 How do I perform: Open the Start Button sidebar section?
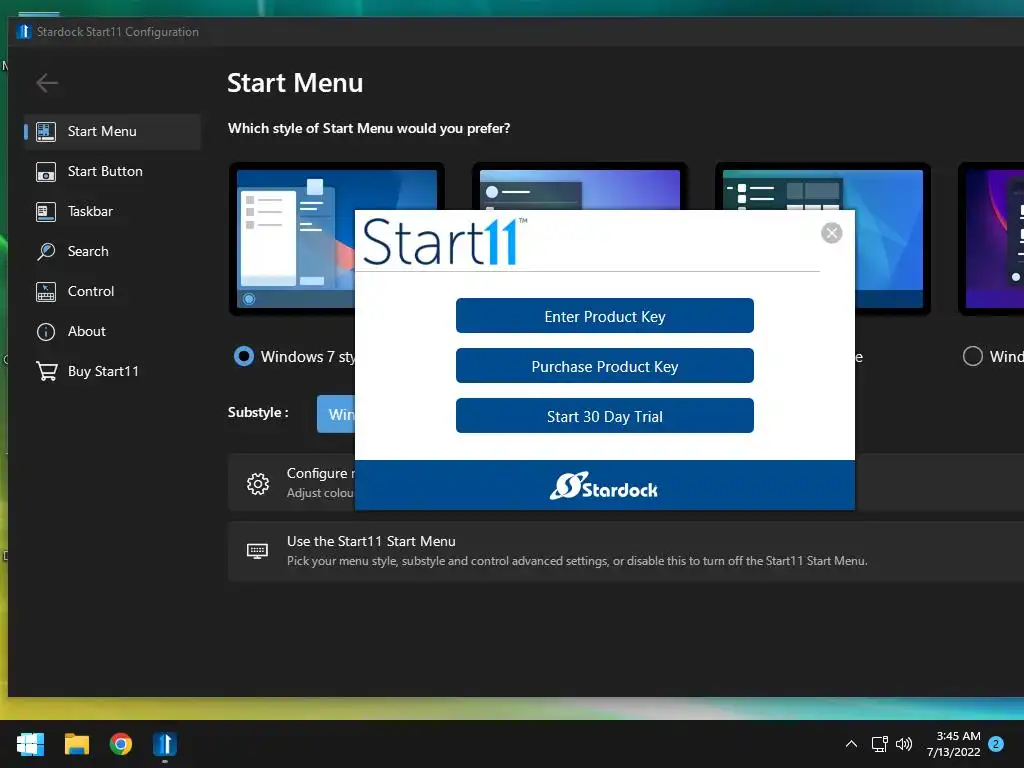click(x=112, y=172)
